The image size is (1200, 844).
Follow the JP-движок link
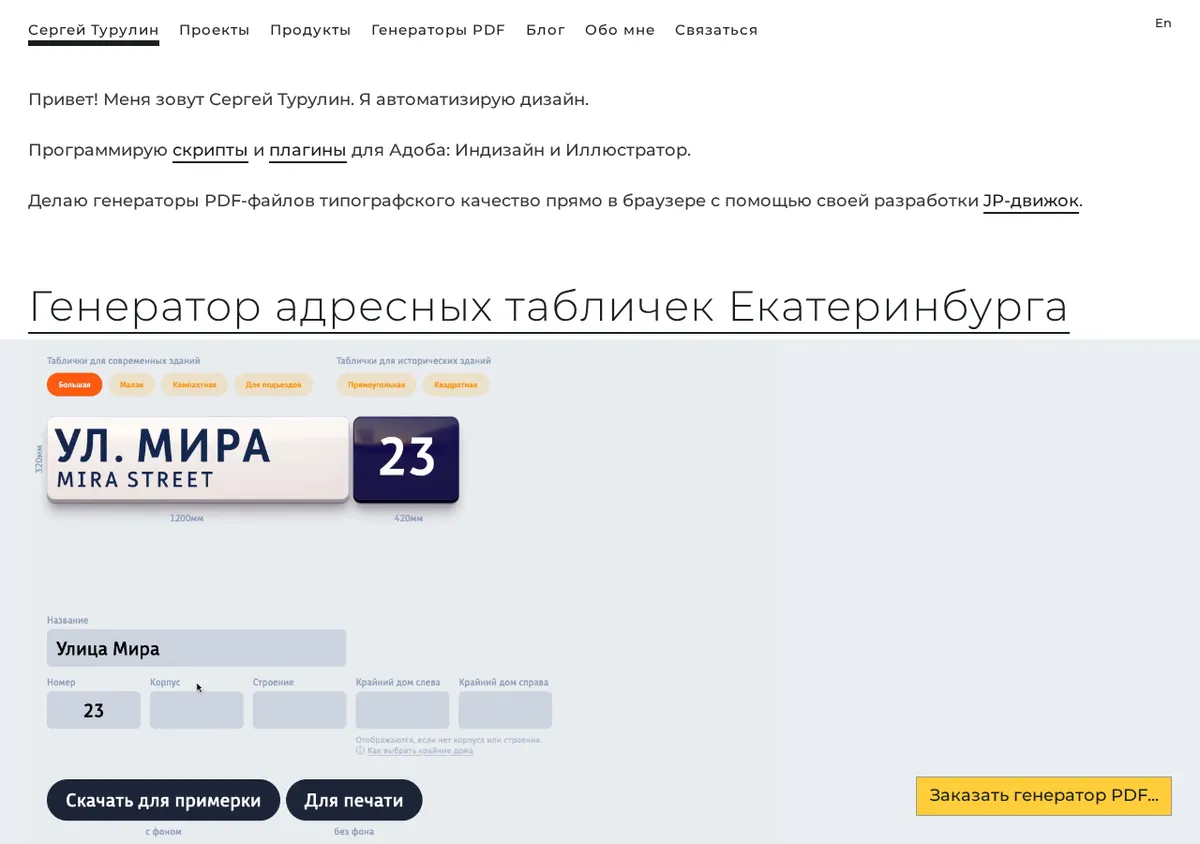click(x=1031, y=201)
